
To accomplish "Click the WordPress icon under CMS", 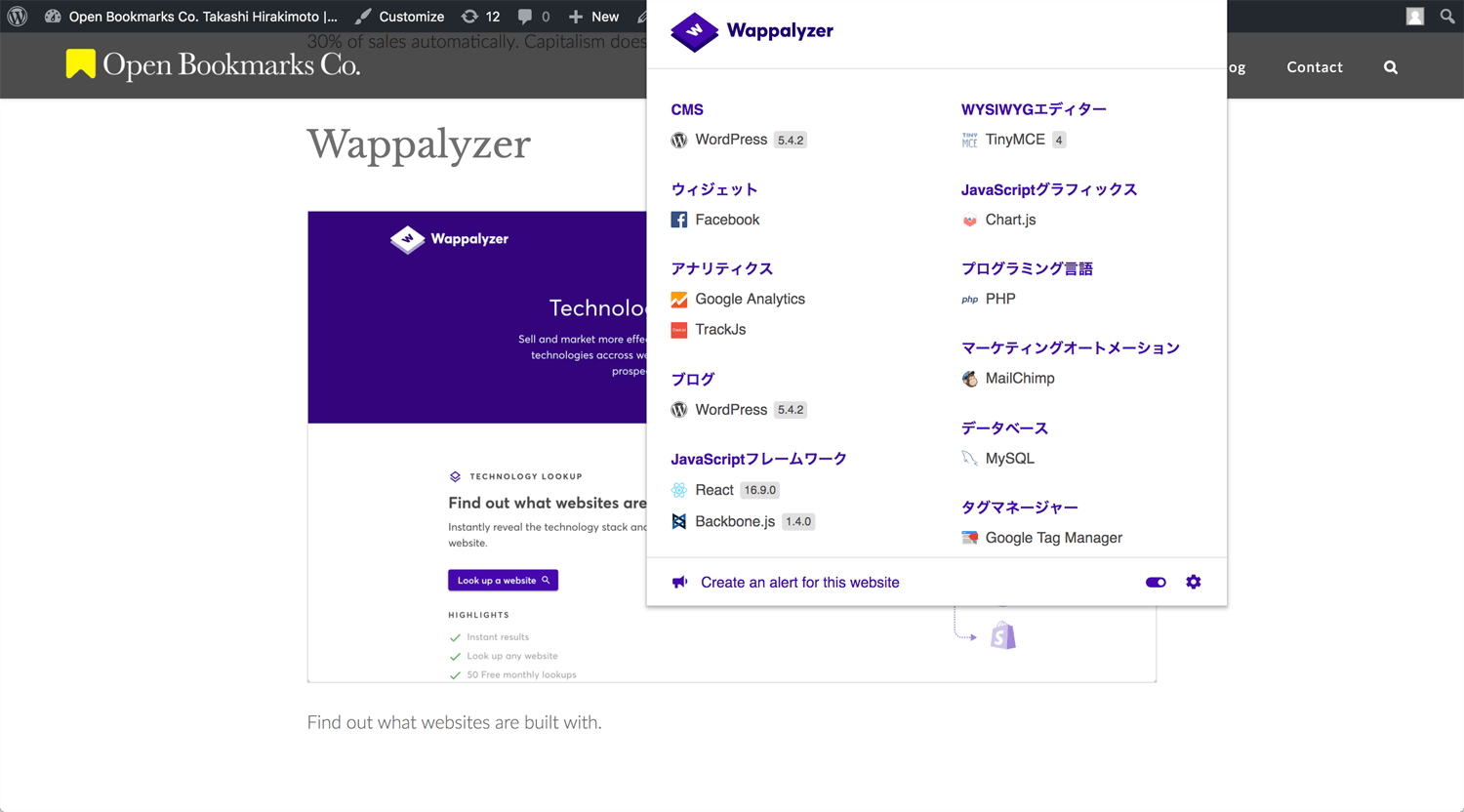I will coord(679,141).
